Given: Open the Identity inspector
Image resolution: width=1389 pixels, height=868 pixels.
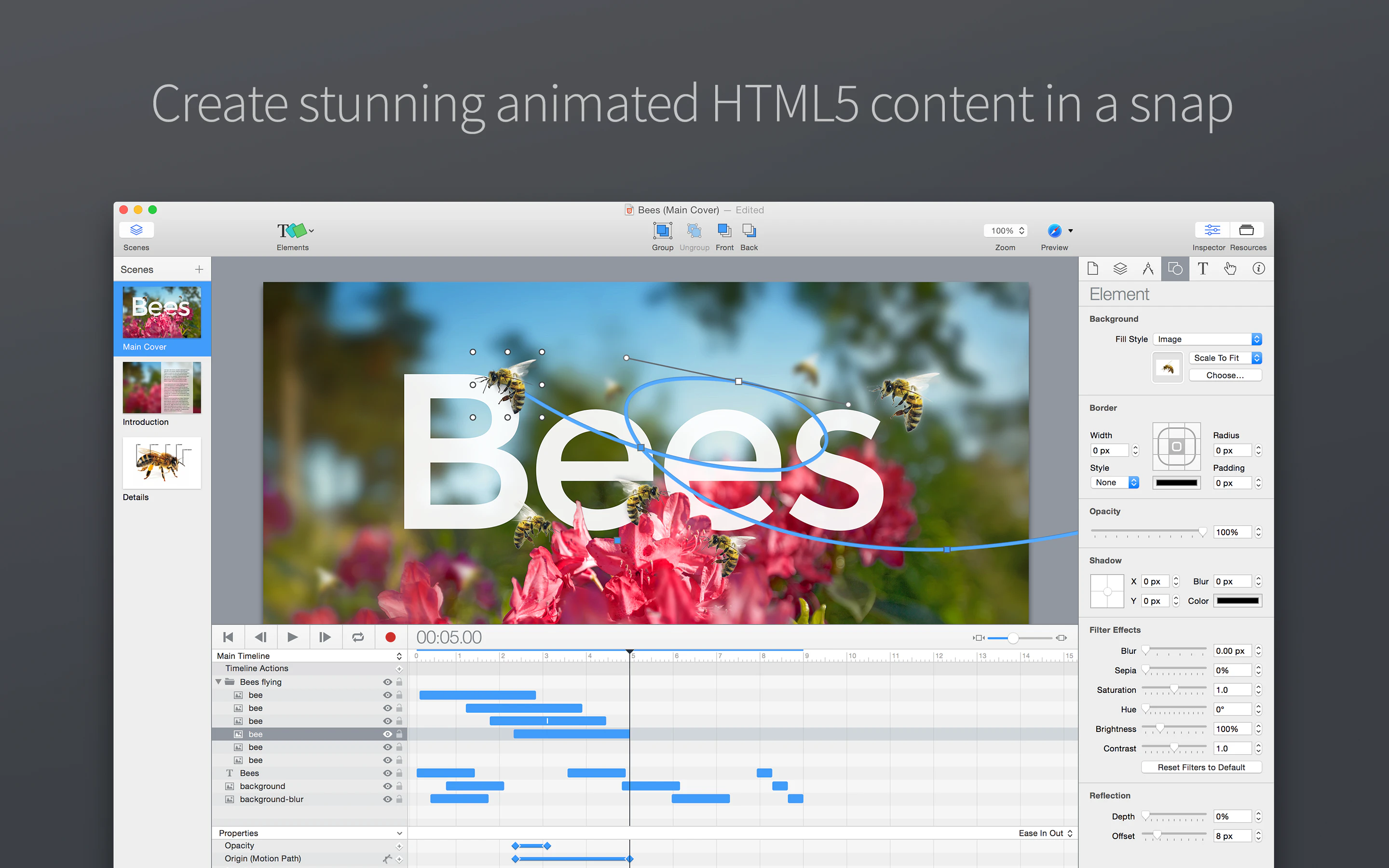Looking at the screenshot, I should 1258,268.
